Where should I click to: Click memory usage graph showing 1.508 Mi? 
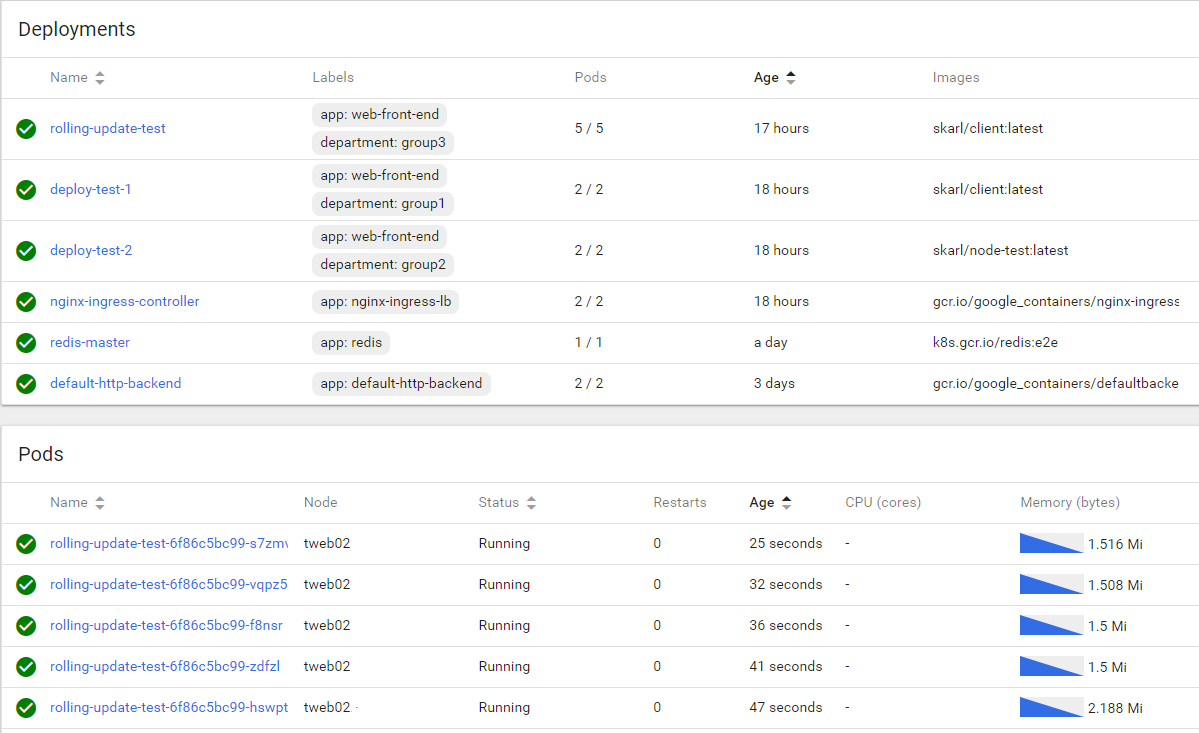pyautogui.click(x=1051, y=585)
